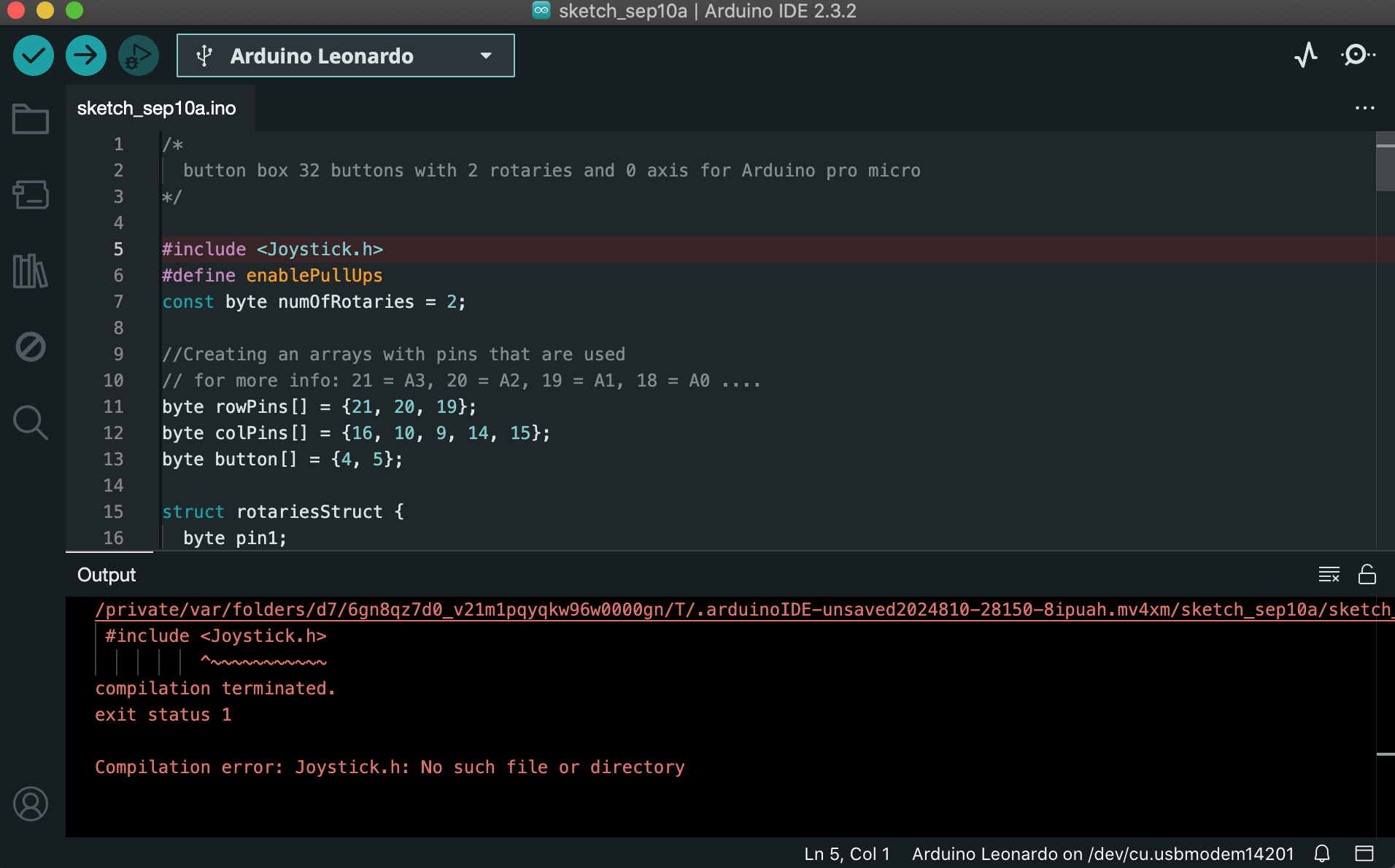The height and width of the screenshot is (868, 1395).
Task: Toggle the bottom panel icon in status bar
Action: 1364,853
